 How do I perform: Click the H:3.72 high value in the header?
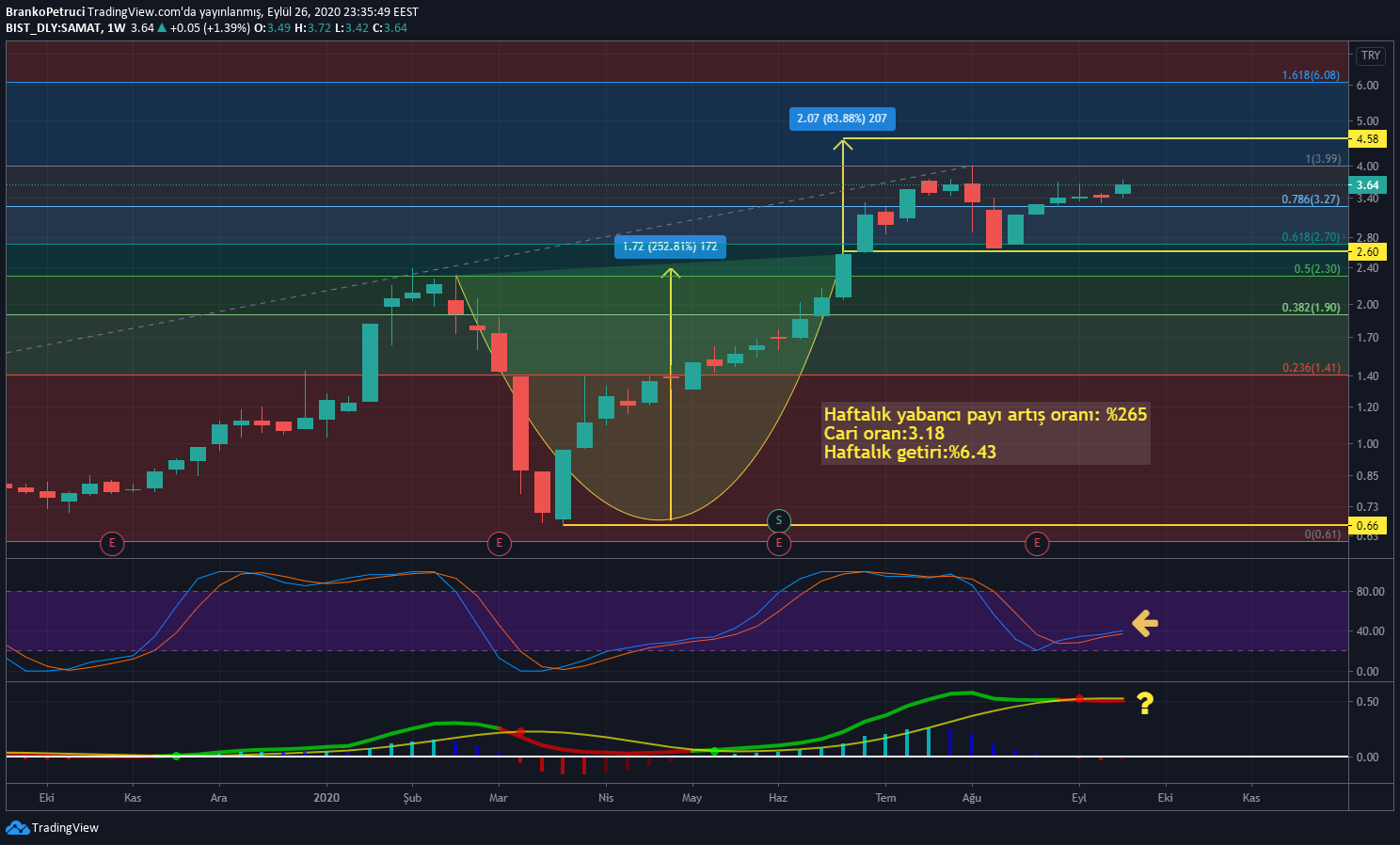[312, 28]
